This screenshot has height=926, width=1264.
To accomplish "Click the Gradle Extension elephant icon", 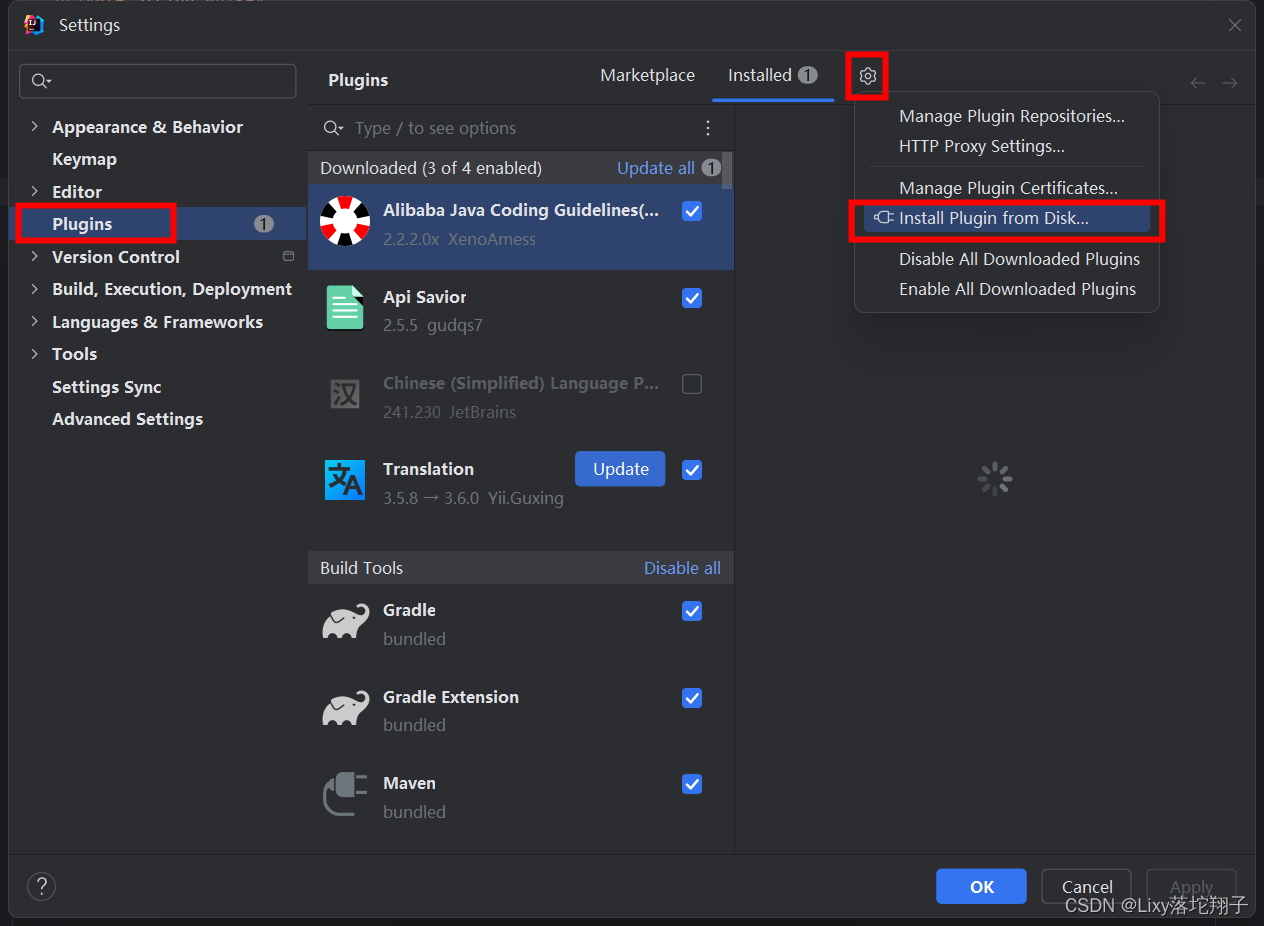I will pos(345,708).
